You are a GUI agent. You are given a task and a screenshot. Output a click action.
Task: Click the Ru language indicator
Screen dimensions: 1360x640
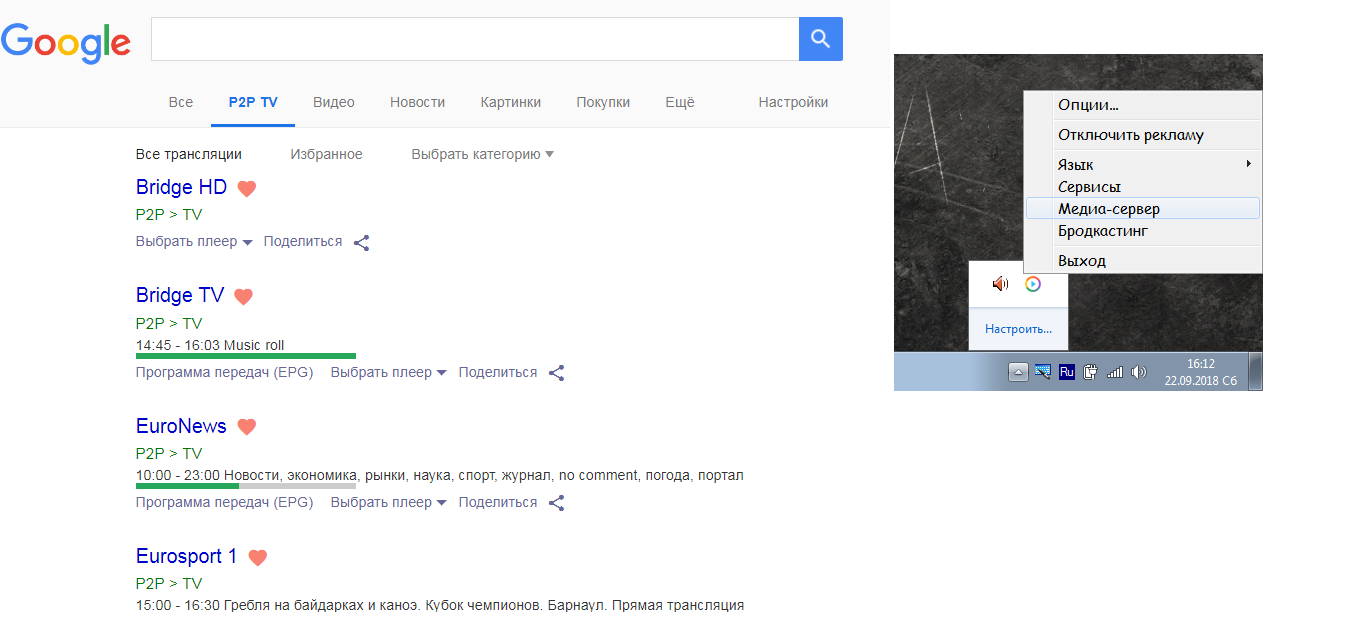coord(1067,372)
